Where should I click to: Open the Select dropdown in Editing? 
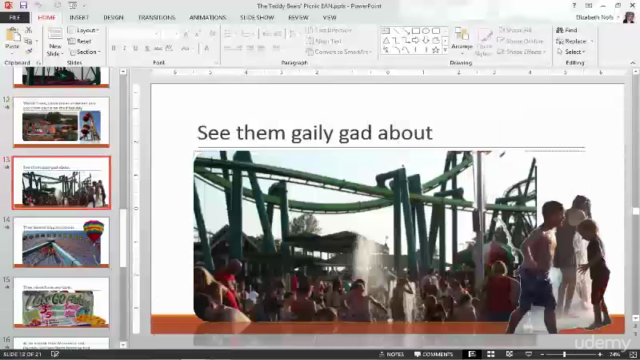(571, 52)
